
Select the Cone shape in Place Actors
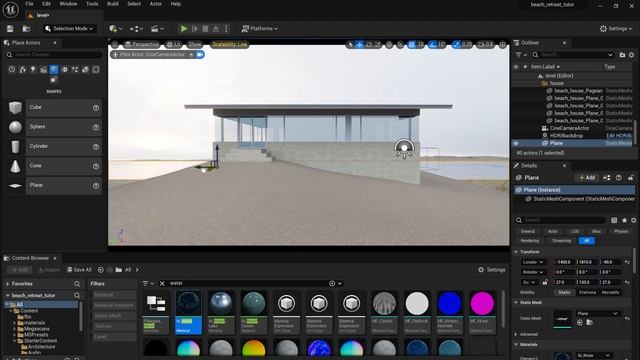[x=54, y=166]
